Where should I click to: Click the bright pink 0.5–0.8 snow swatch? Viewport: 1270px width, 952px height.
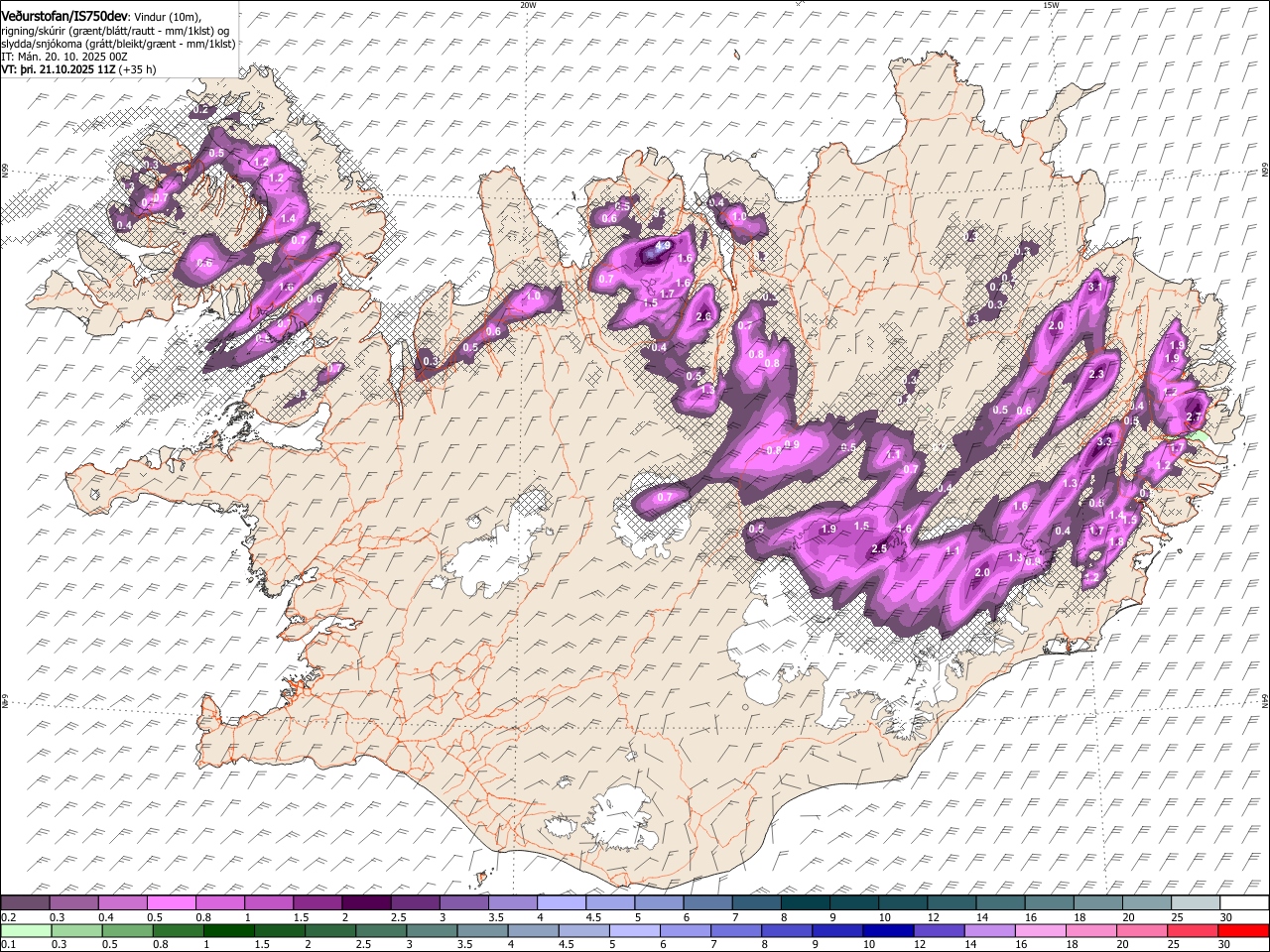click(x=172, y=902)
